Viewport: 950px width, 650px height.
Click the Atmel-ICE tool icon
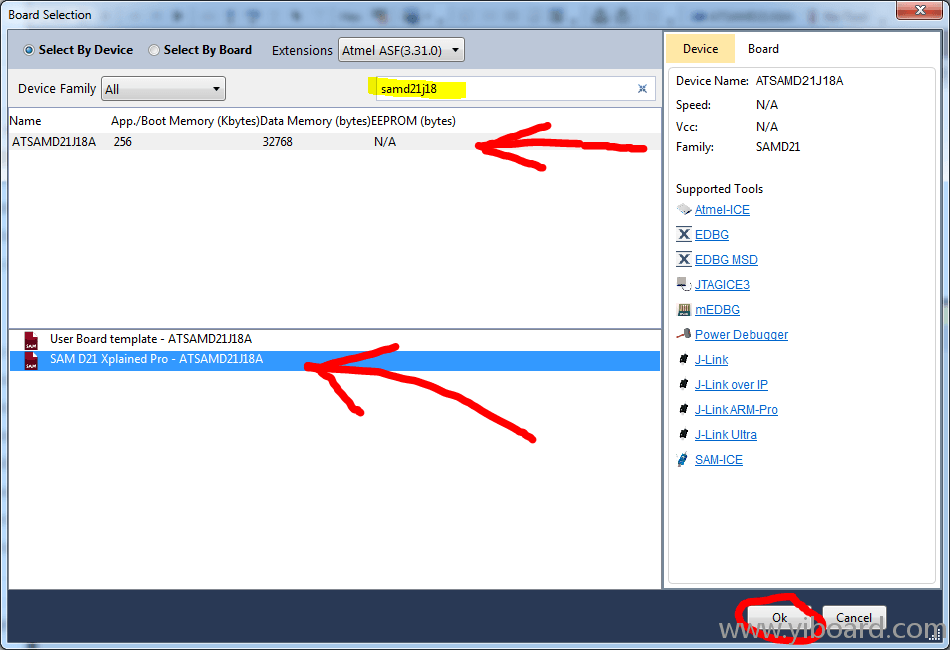[684, 210]
